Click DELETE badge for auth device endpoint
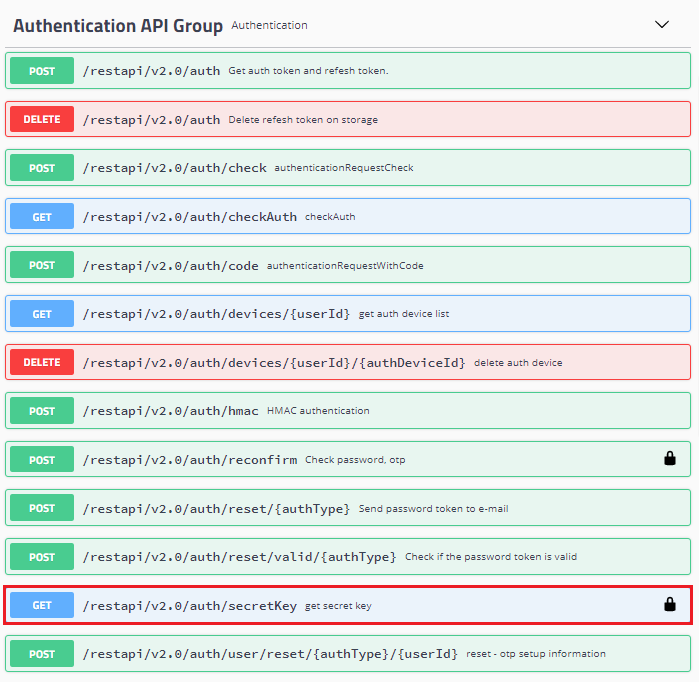699x682 pixels. [x=42, y=362]
